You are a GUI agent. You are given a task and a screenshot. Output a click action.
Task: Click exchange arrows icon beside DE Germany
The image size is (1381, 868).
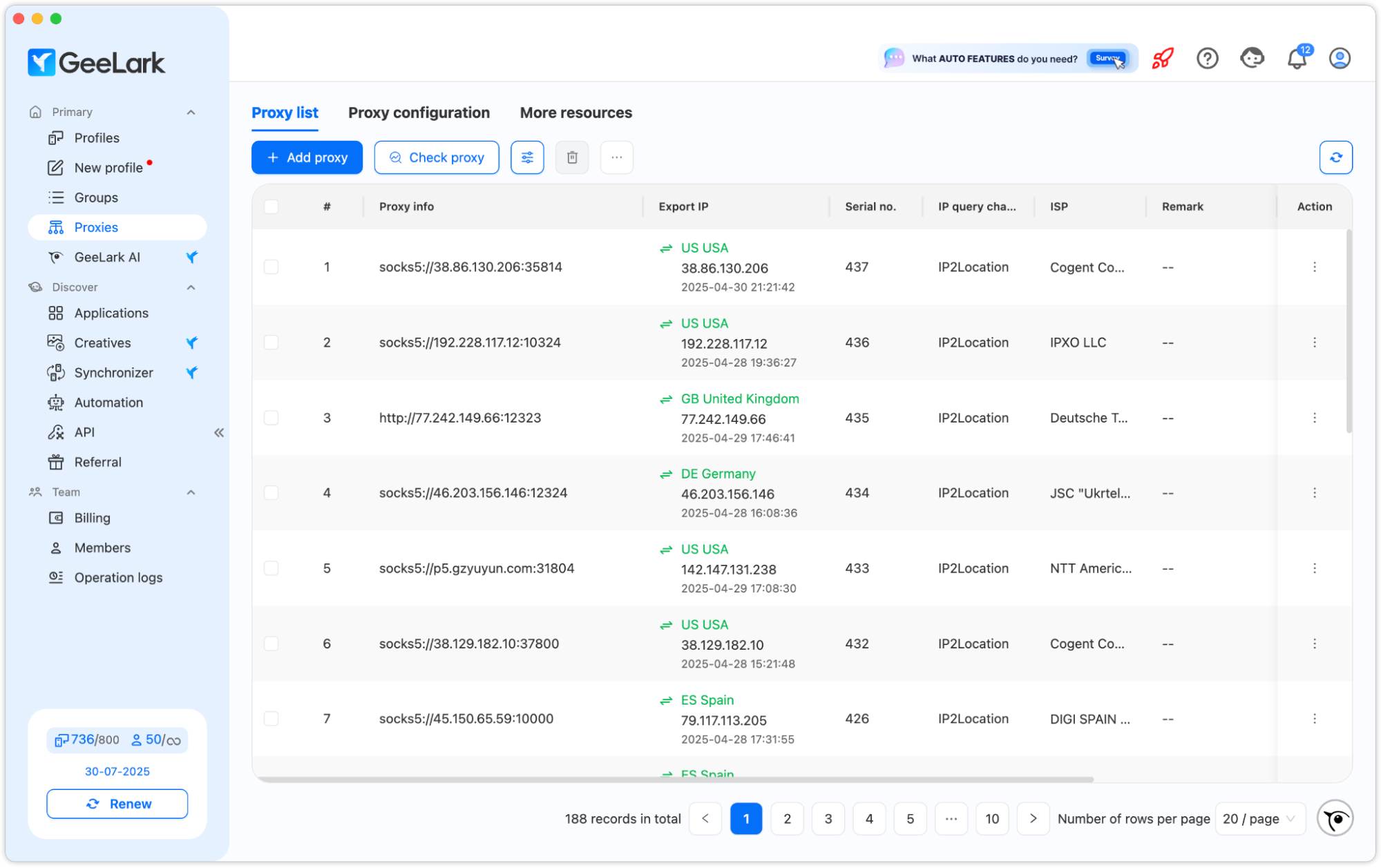click(x=666, y=474)
